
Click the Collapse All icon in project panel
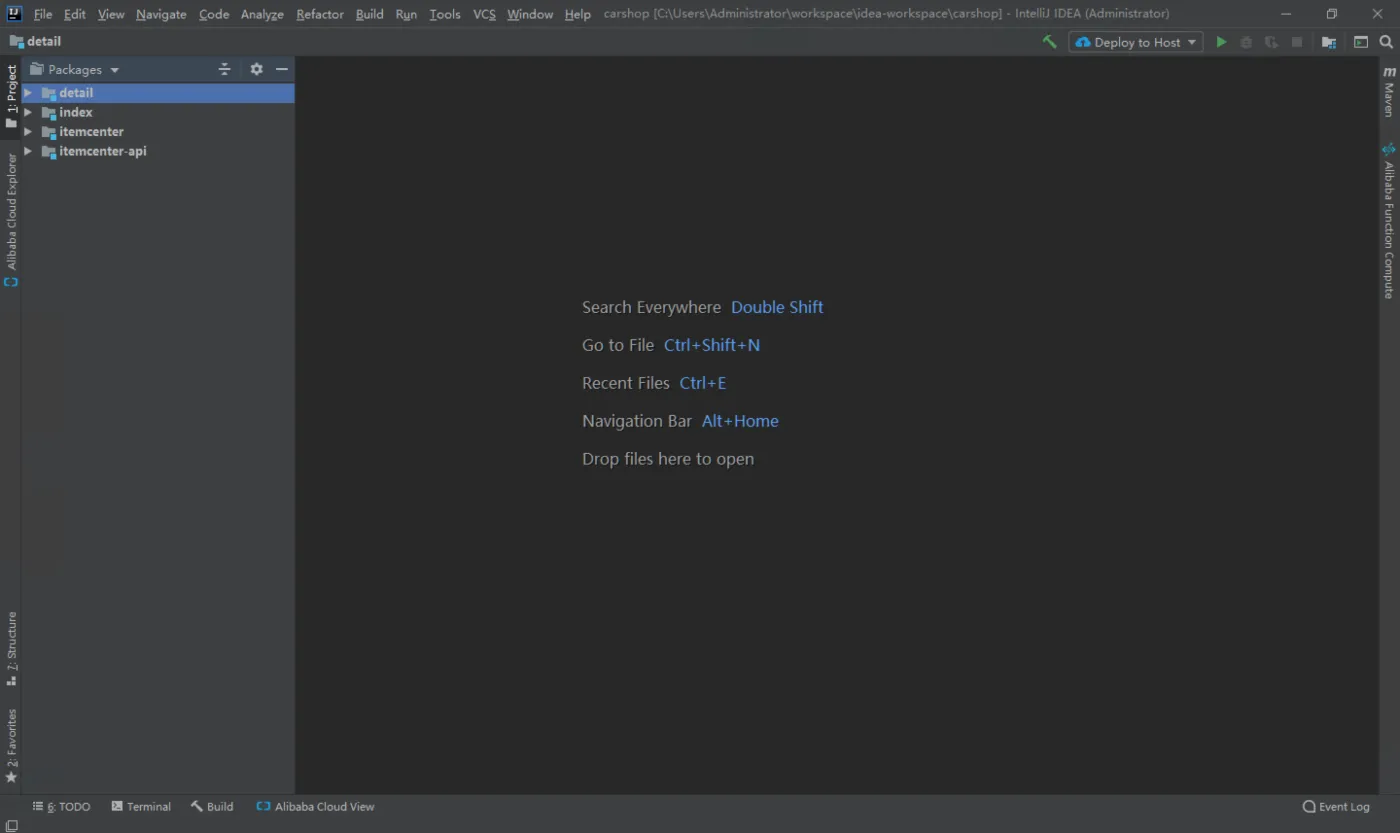pyautogui.click(x=224, y=69)
